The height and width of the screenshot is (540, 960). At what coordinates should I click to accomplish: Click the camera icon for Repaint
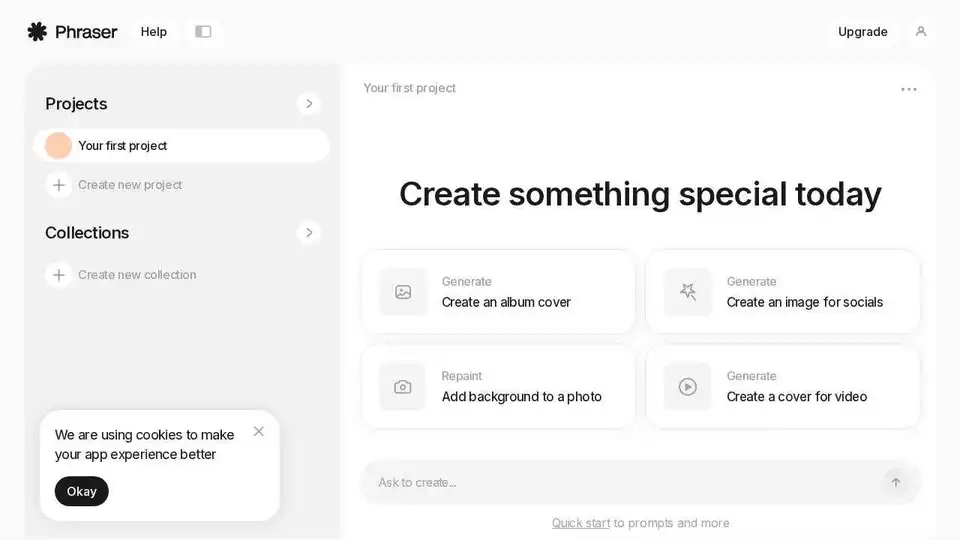point(403,387)
